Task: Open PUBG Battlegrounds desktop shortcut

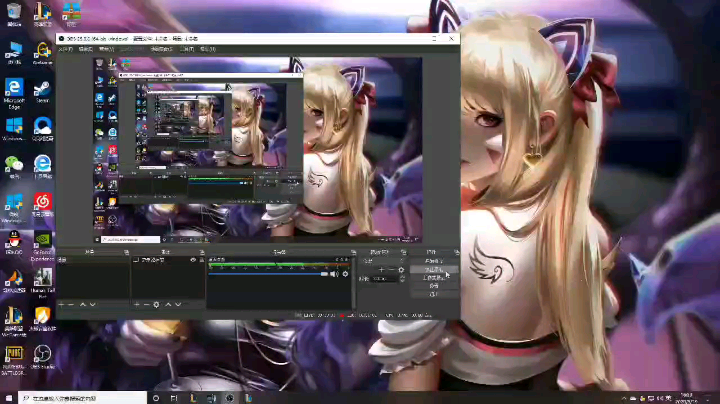Action: pos(14,360)
